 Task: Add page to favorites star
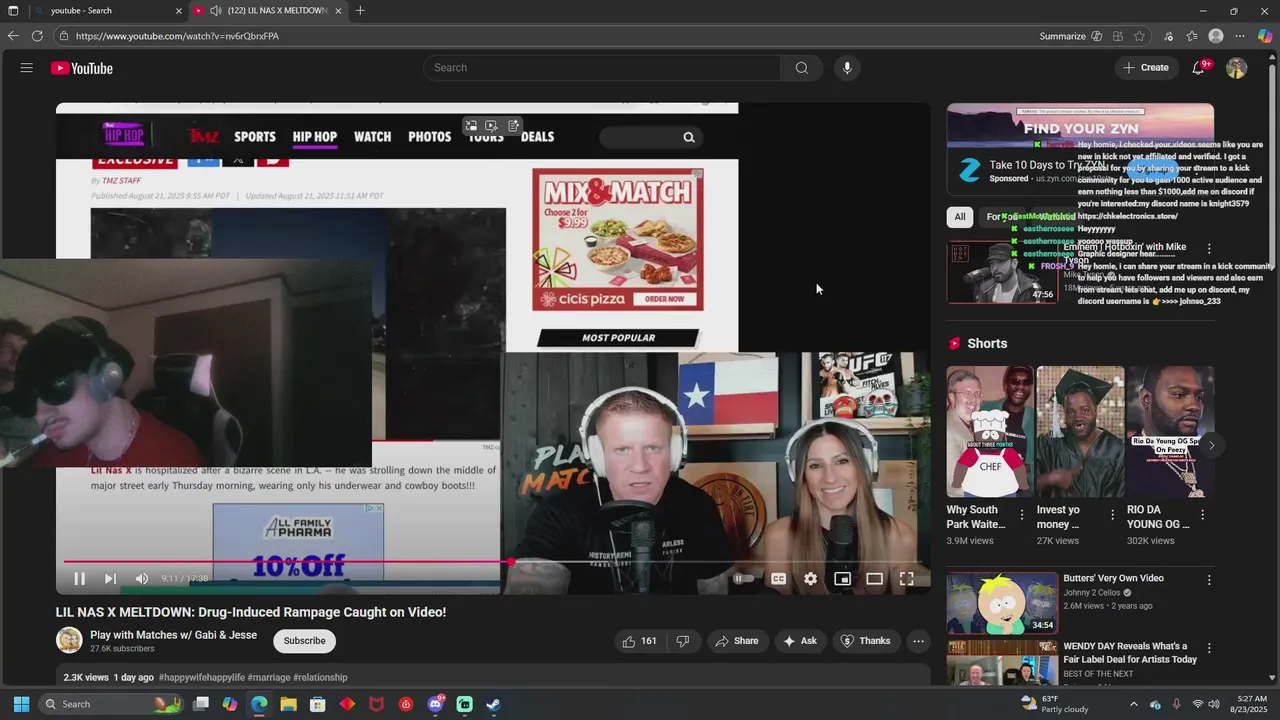click(x=1140, y=36)
